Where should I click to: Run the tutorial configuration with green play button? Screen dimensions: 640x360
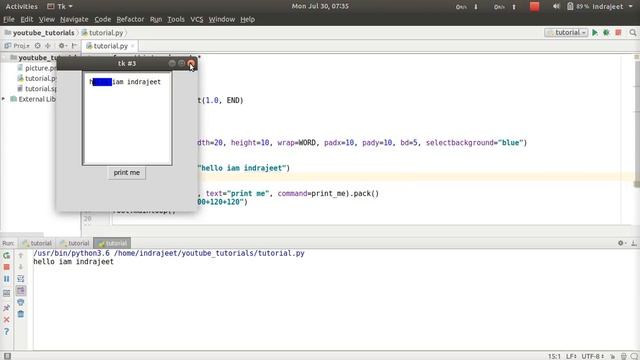click(x=595, y=33)
